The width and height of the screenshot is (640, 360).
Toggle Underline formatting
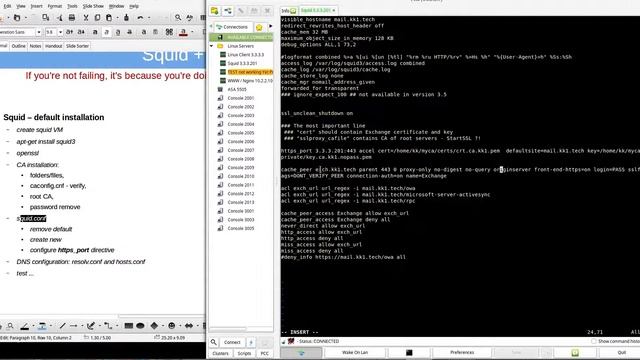click(x=118, y=32)
